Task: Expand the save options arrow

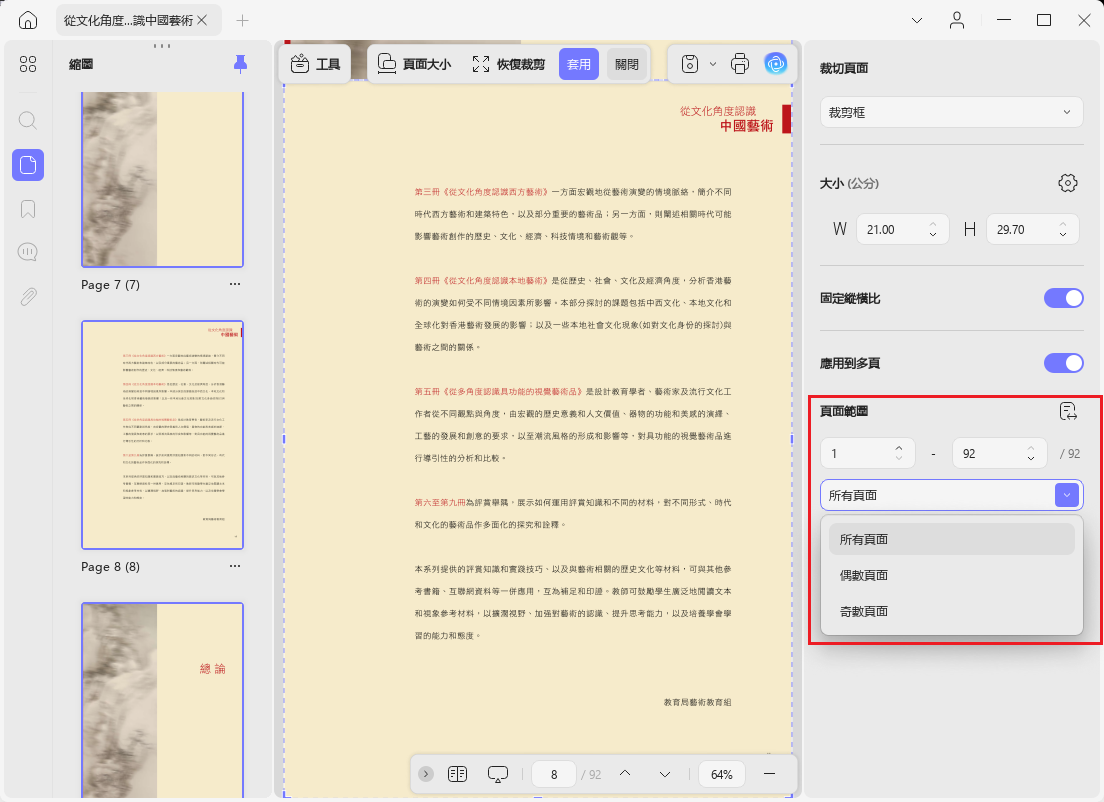Action: point(713,64)
